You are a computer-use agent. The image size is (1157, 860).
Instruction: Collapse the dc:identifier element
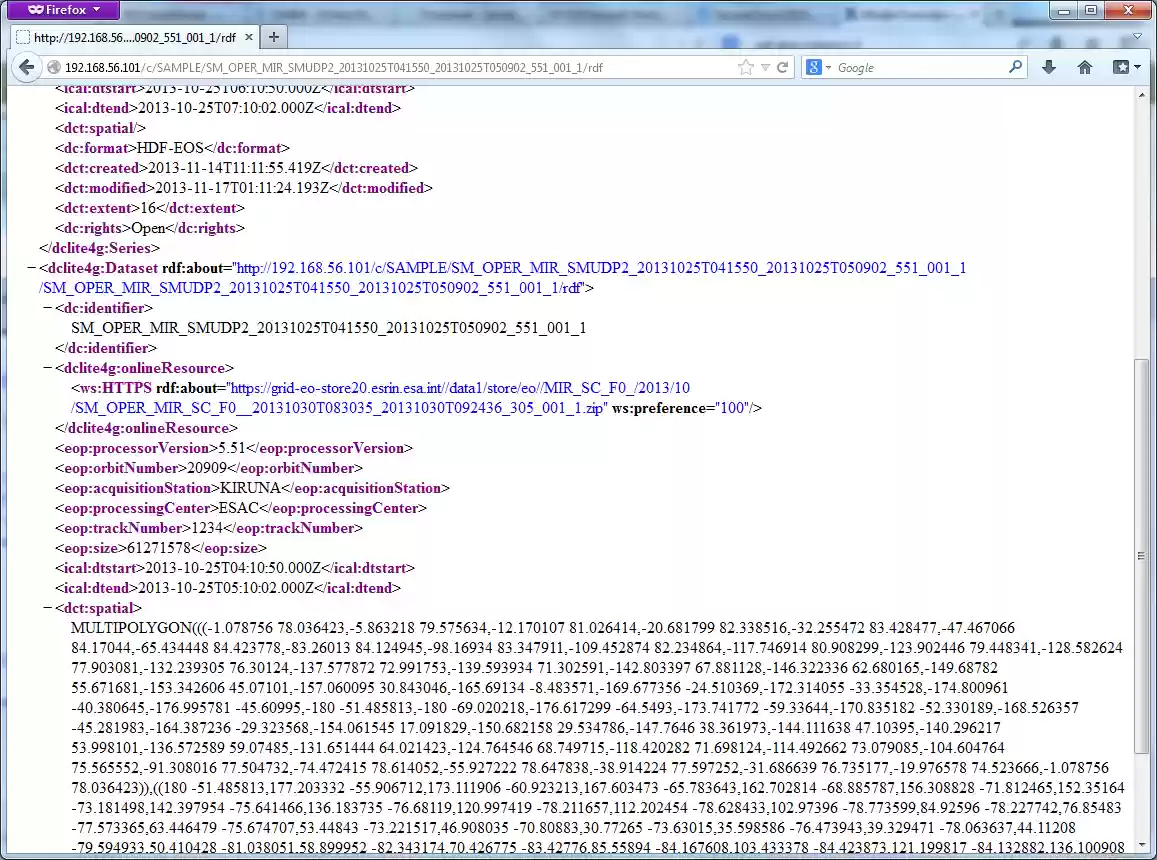(x=45, y=308)
